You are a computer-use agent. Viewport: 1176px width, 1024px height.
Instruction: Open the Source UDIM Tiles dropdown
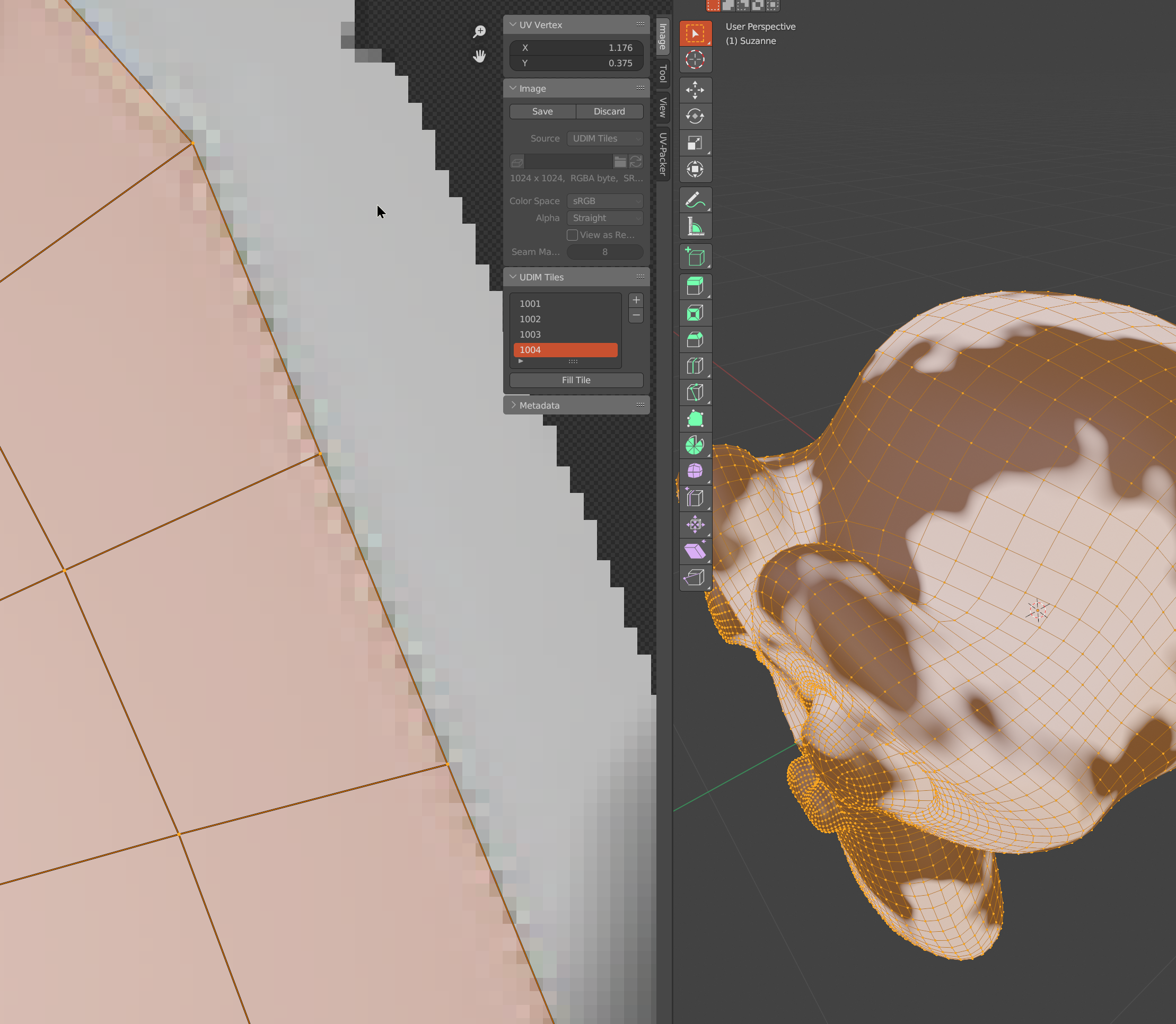click(604, 138)
